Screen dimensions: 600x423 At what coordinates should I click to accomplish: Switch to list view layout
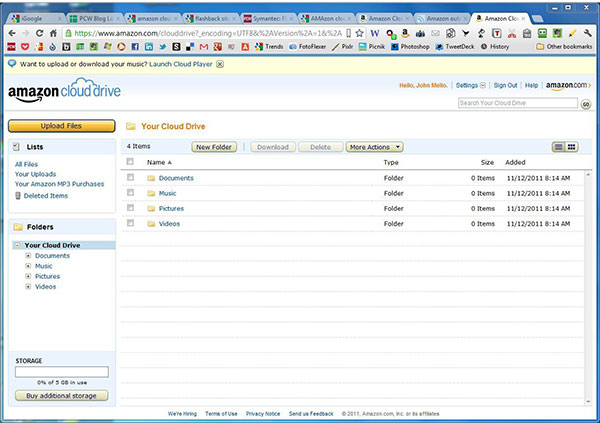pos(559,147)
